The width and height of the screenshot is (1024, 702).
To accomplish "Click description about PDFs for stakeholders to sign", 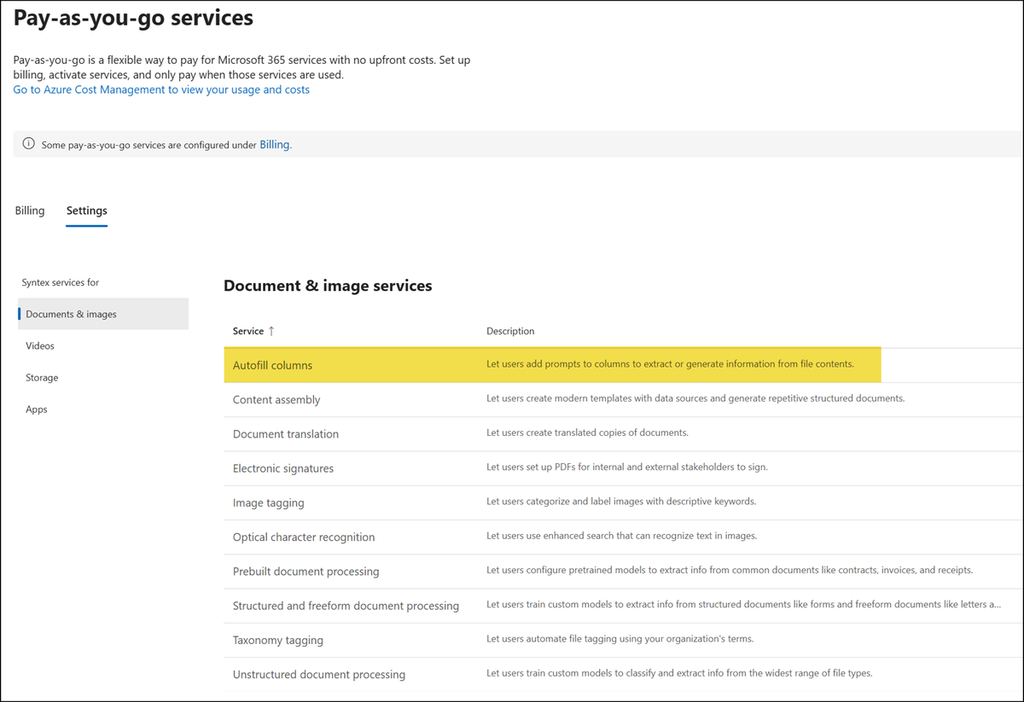I will [627, 467].
